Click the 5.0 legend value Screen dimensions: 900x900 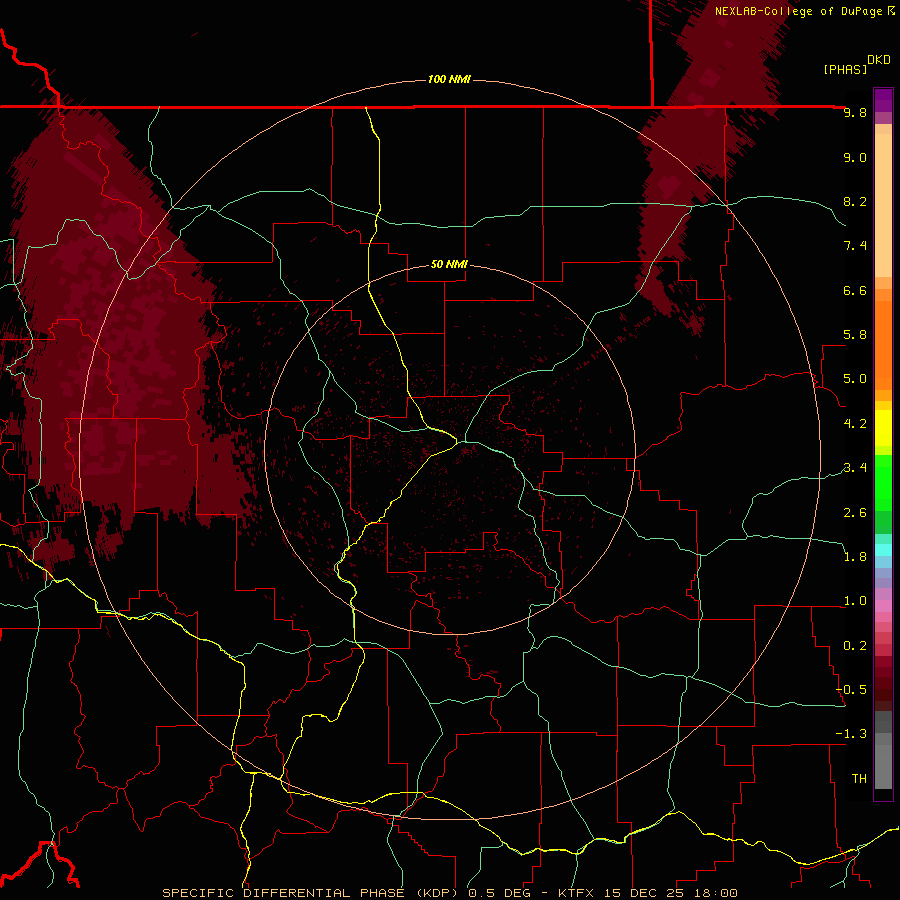tap(855, 379)
